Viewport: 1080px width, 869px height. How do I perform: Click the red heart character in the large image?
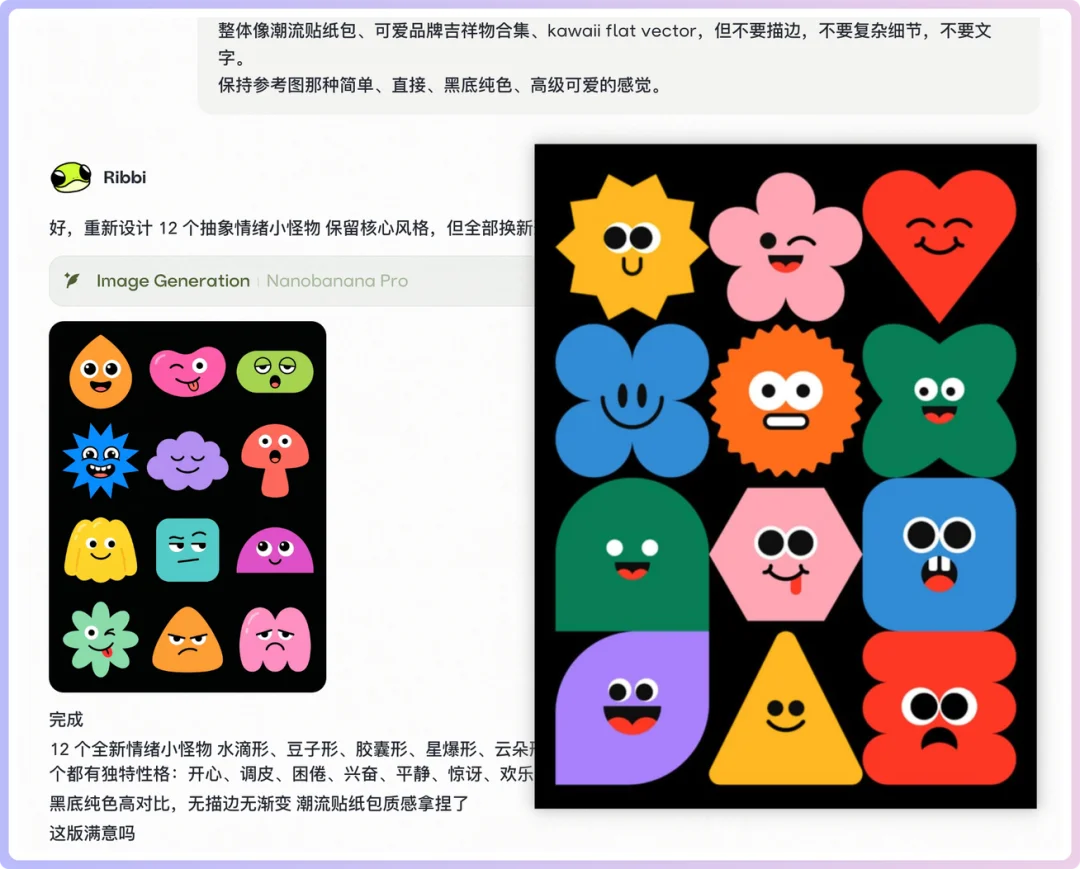point(939,238)
